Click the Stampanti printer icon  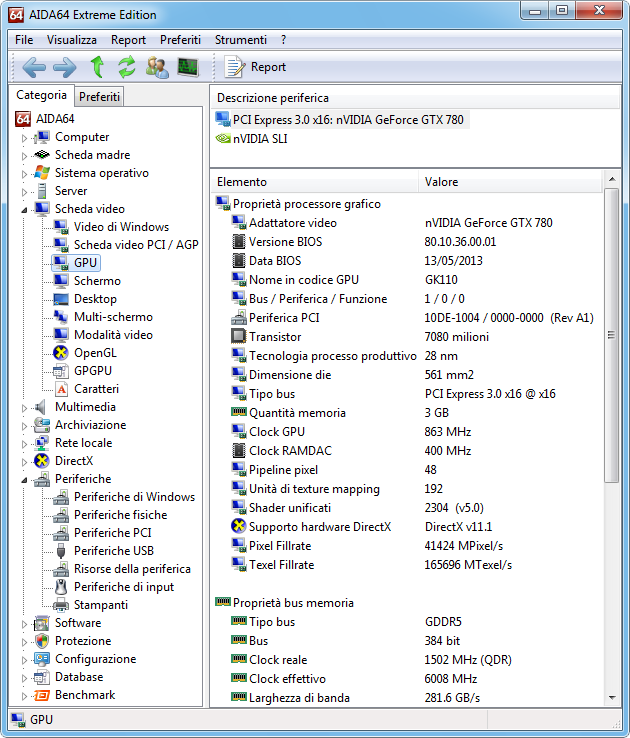pyautogui.click(x=61, y=604)
